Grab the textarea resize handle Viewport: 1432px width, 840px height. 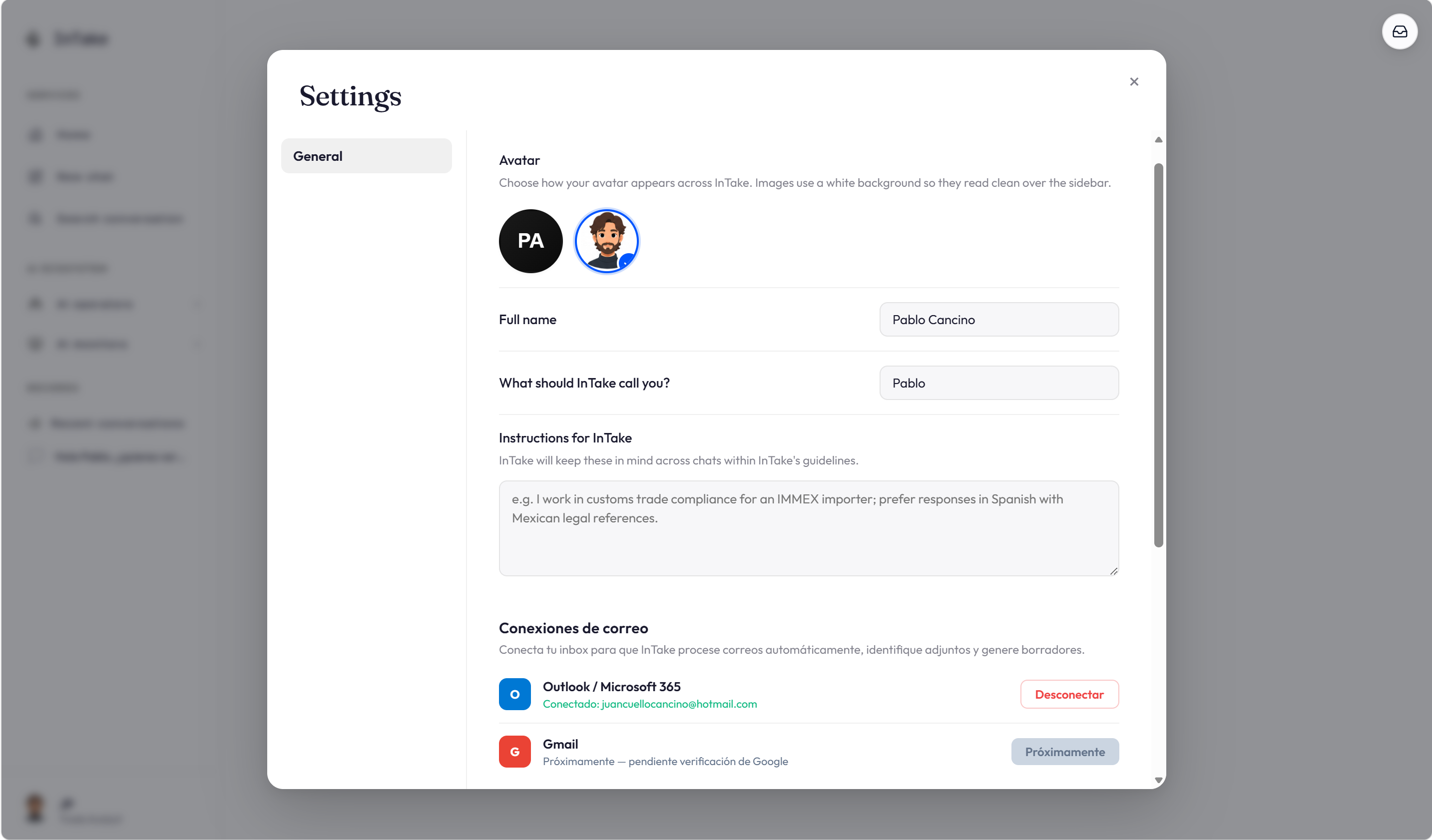tap(1113, 571)
